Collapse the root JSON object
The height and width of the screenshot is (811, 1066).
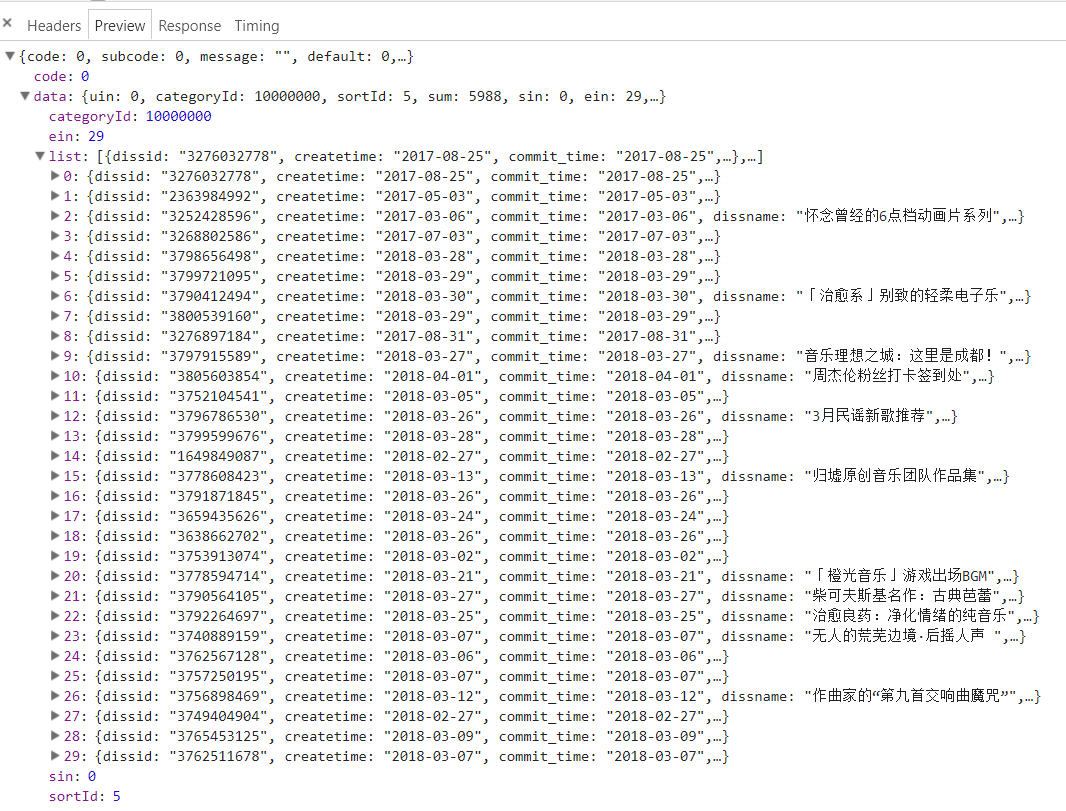click(10, 56)
